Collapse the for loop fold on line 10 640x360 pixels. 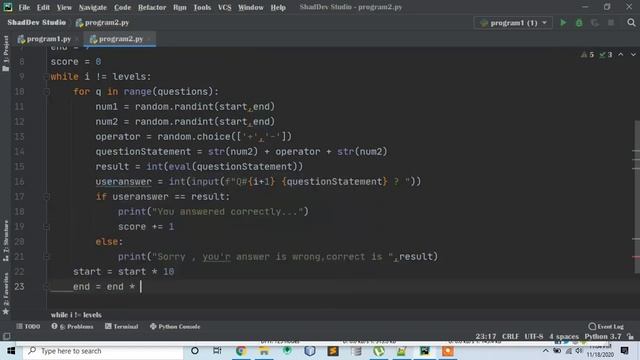click(46, 92)
